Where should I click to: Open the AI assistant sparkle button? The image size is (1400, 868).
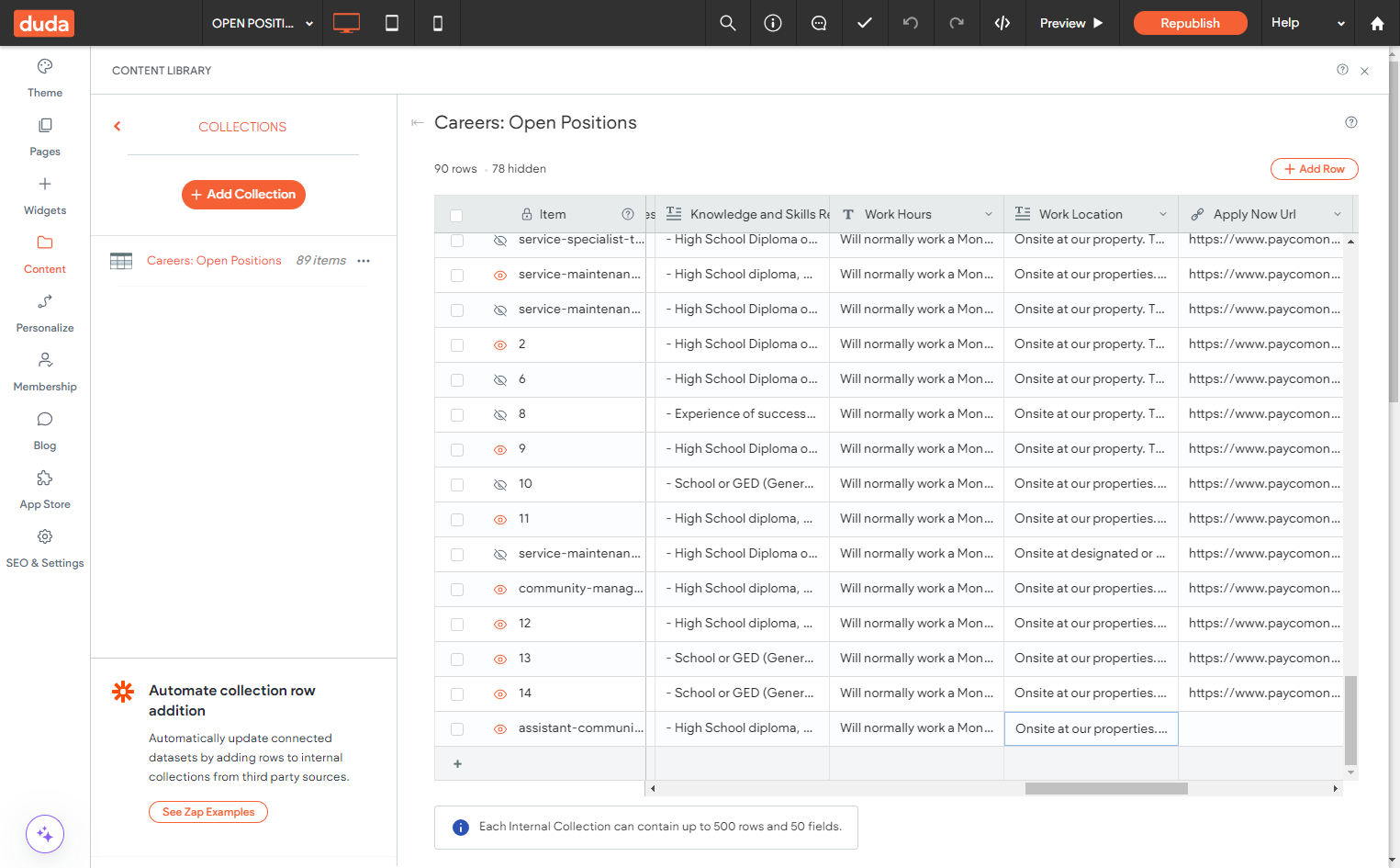tap(45, 834)
